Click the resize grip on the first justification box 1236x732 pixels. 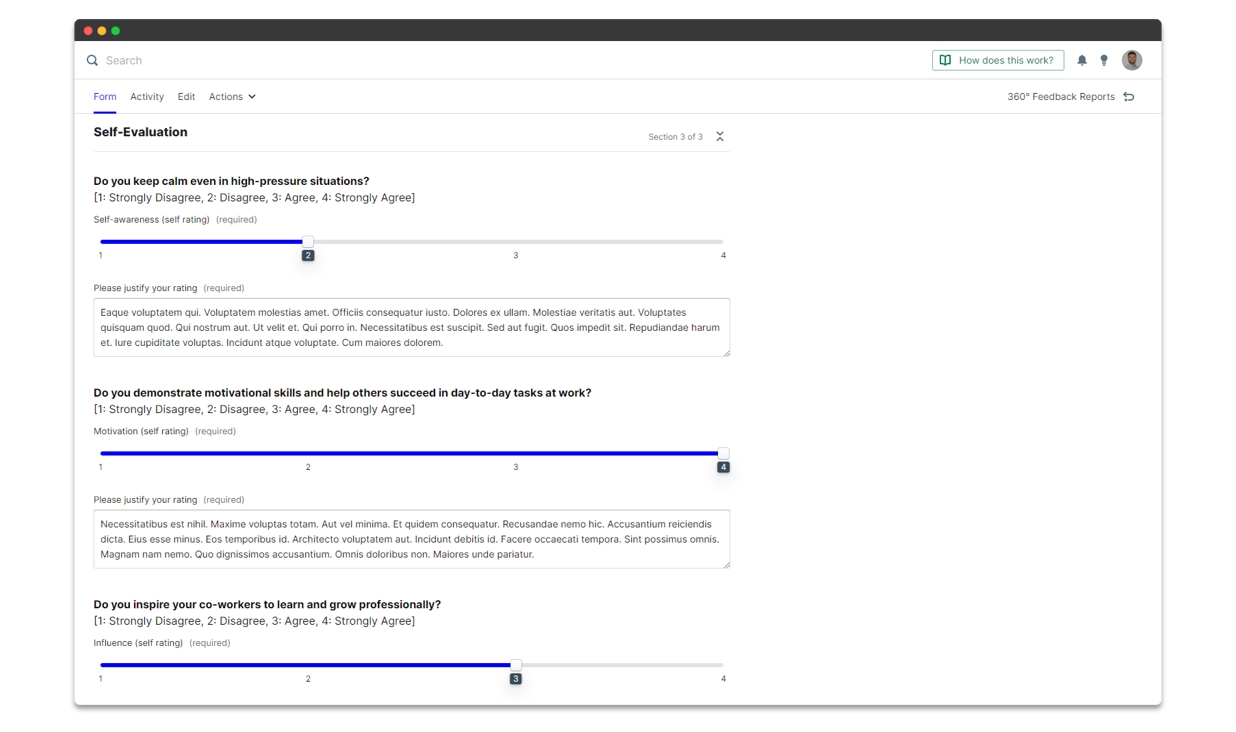point(727,354)
